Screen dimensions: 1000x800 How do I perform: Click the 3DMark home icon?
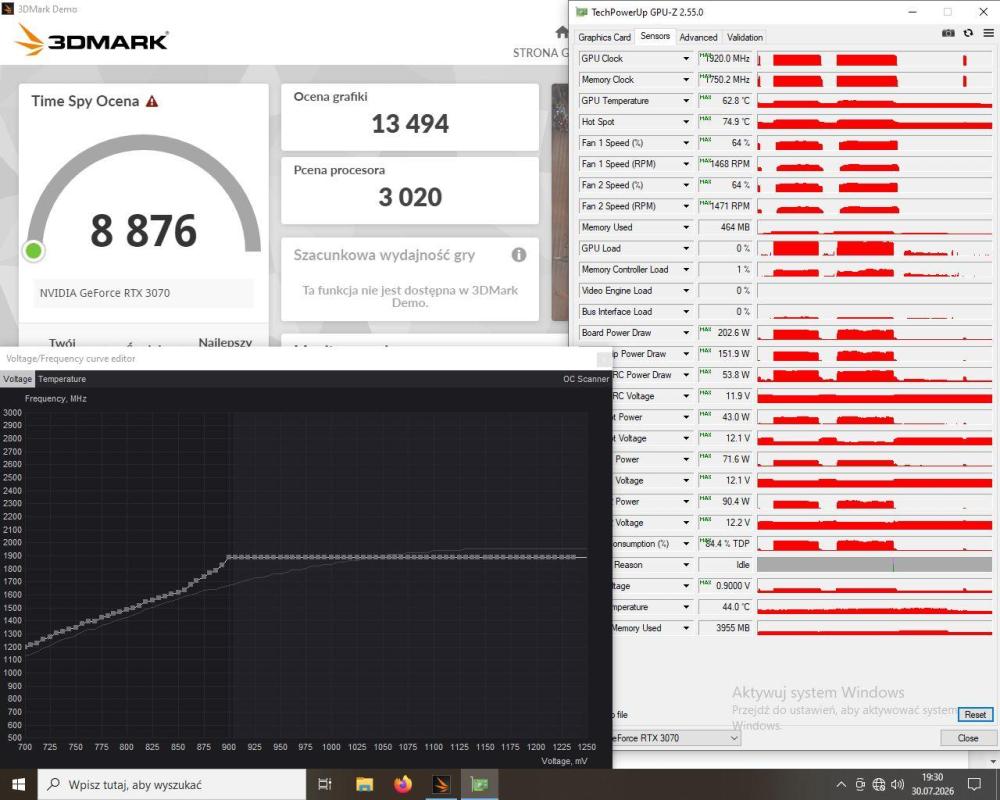(x=561, y=32)
